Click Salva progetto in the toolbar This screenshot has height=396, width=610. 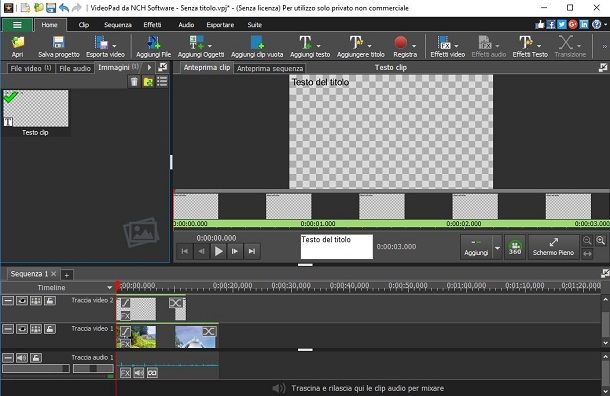pyautogui.click(x=58, y=47)
